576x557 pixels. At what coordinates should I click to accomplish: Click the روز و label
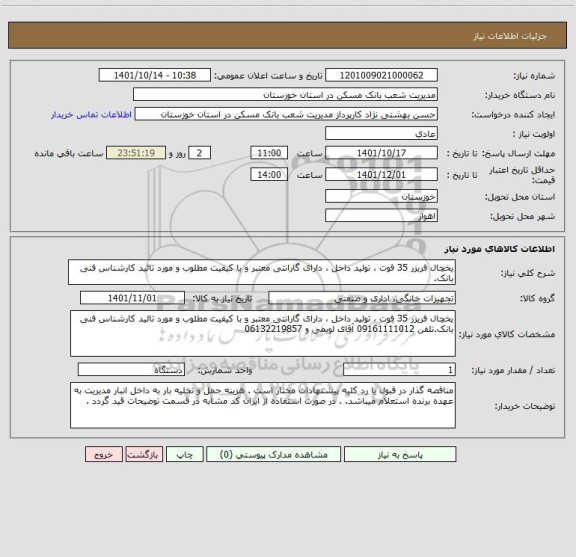[177, 153]
